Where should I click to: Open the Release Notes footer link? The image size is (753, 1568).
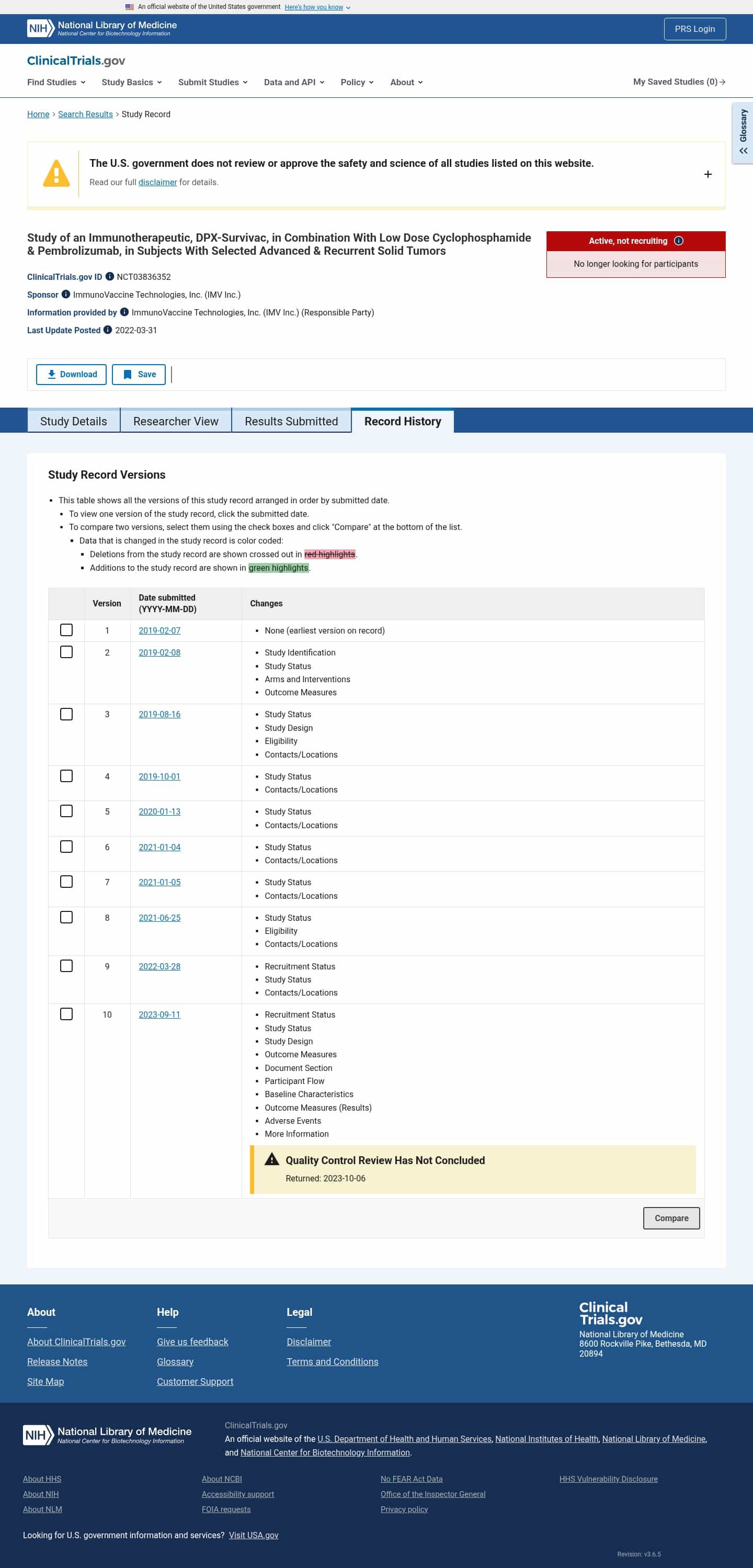[x=57, y=1362]
